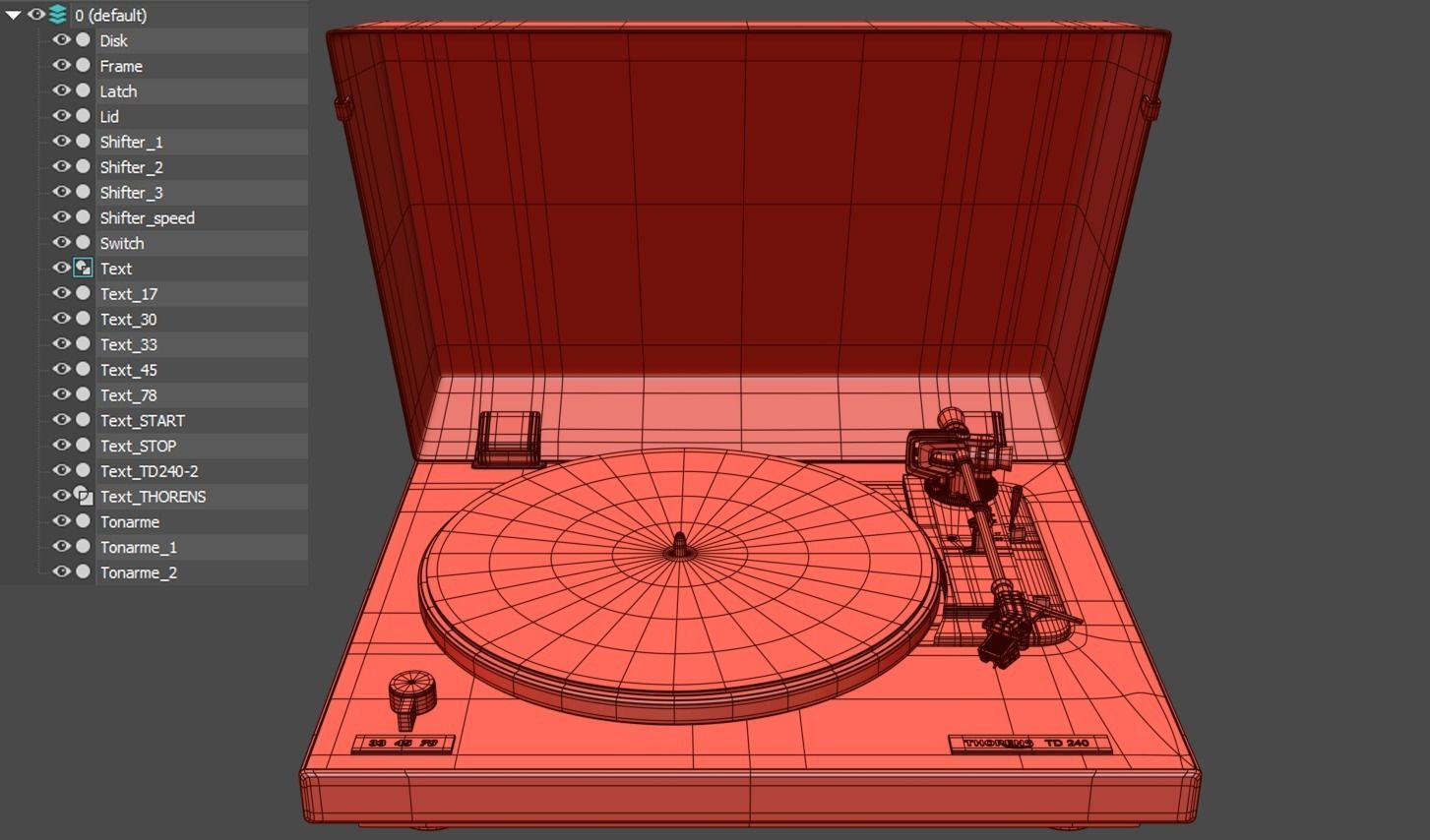Select Text_TD240-2 in the list
Viewport: 1430px width, 840px height.
149,471
